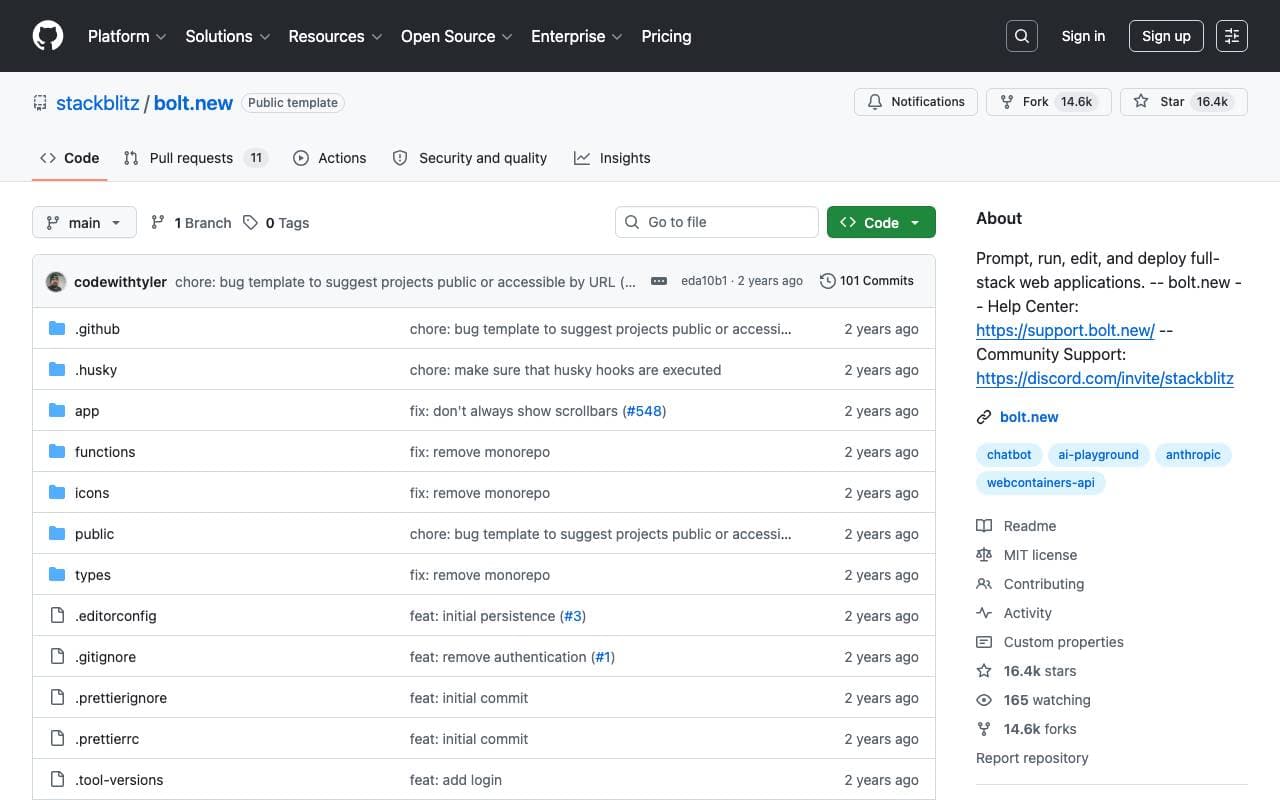The image size is (1280, 800).
Task: Click the Star button with star icon
Action: (x=1184, y=102)
